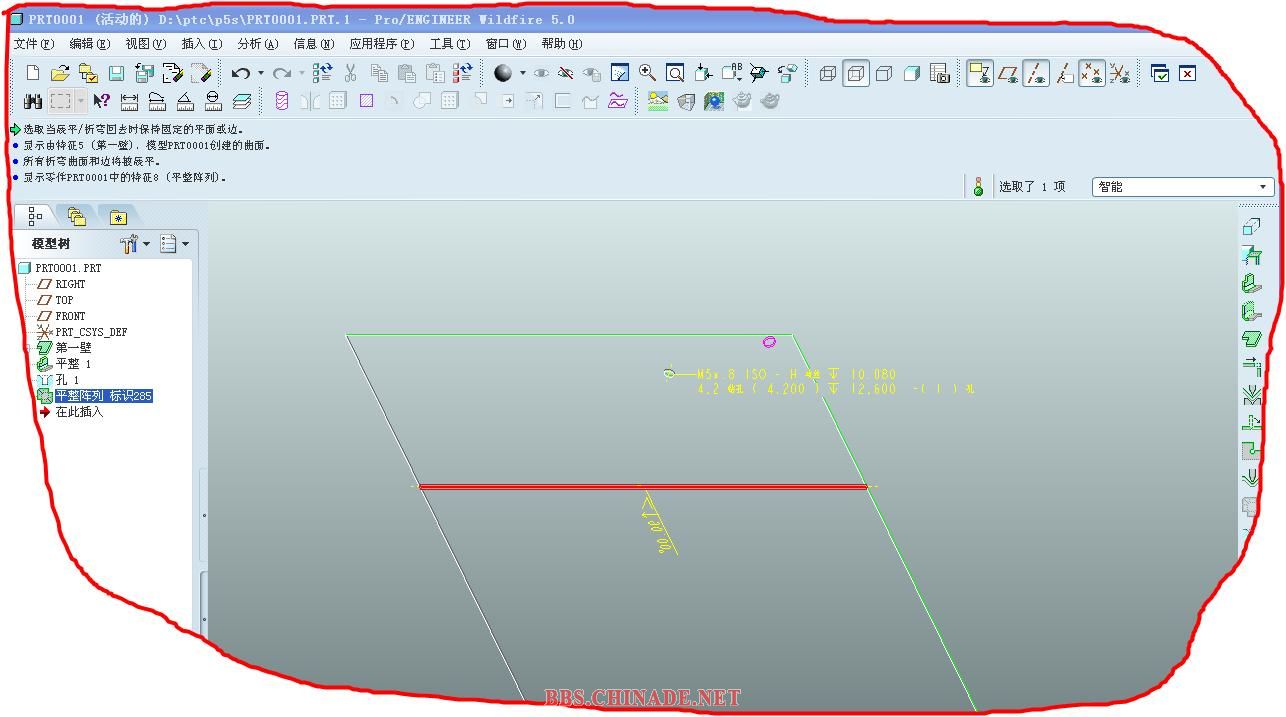Screen dimensions: 1286x717
Task: Switch to hidden line display style
Action: pos(856,73)
